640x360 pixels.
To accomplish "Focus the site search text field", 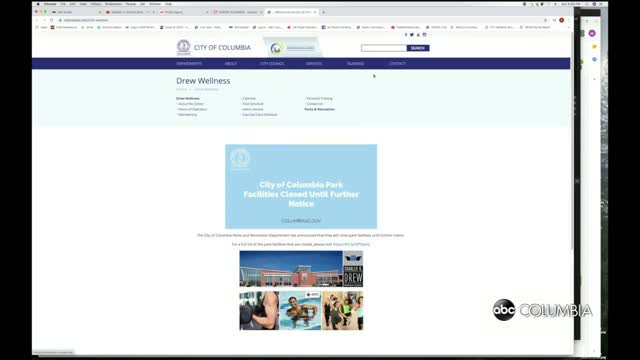I will [x=384, y=48].
